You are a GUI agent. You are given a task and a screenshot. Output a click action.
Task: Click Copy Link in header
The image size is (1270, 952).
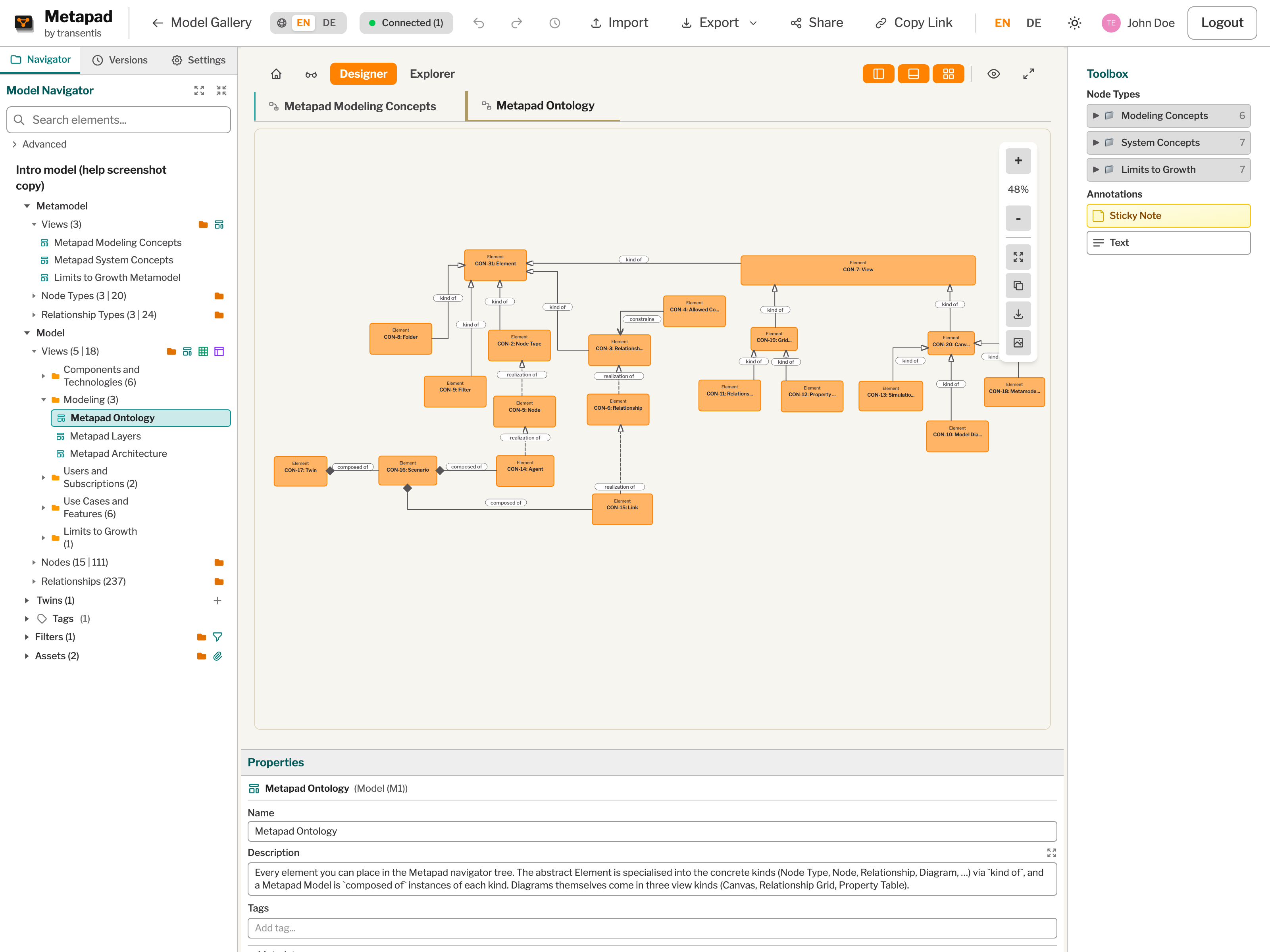coord(914,23)
